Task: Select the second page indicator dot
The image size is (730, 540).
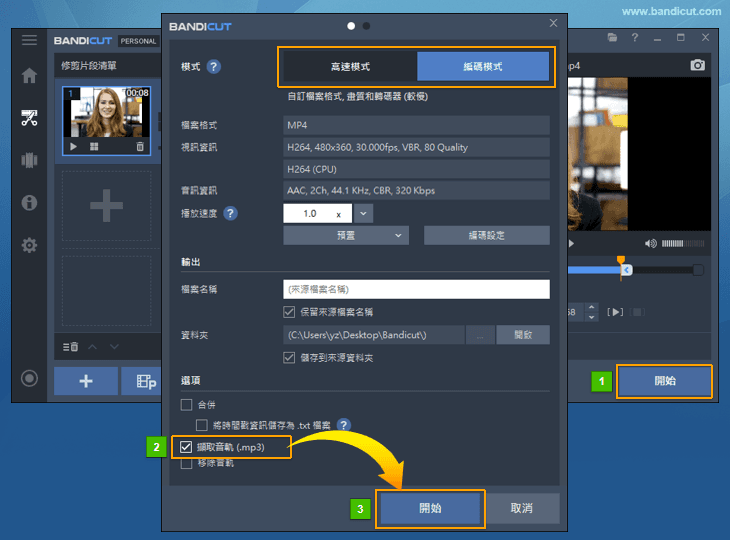Action: [366, 26]
